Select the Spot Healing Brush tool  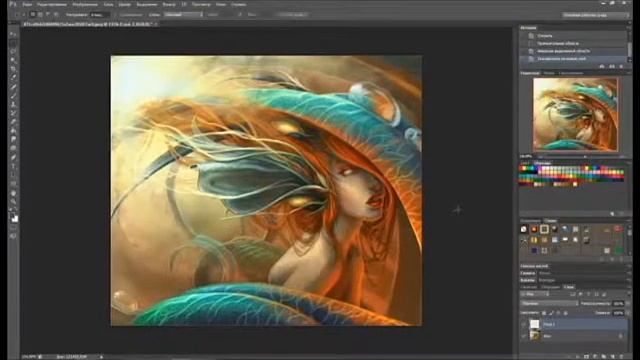[13, 86]
